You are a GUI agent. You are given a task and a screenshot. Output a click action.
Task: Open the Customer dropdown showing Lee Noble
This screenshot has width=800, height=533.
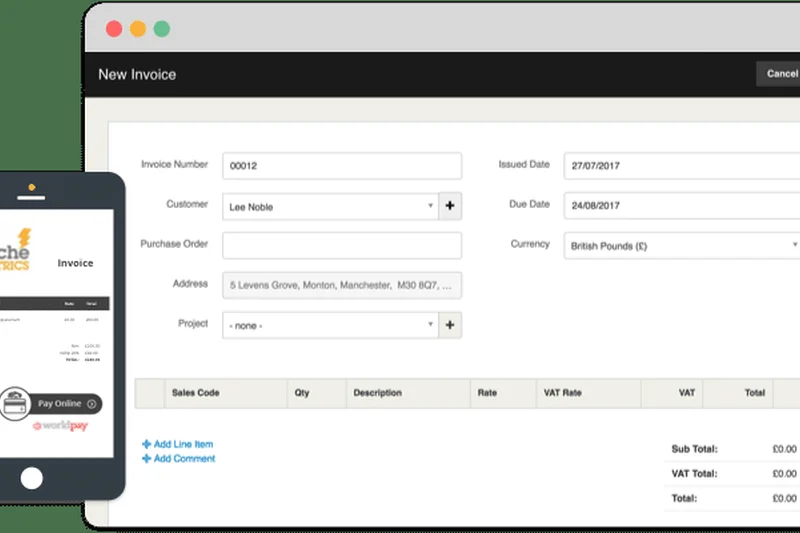[330, 206]
